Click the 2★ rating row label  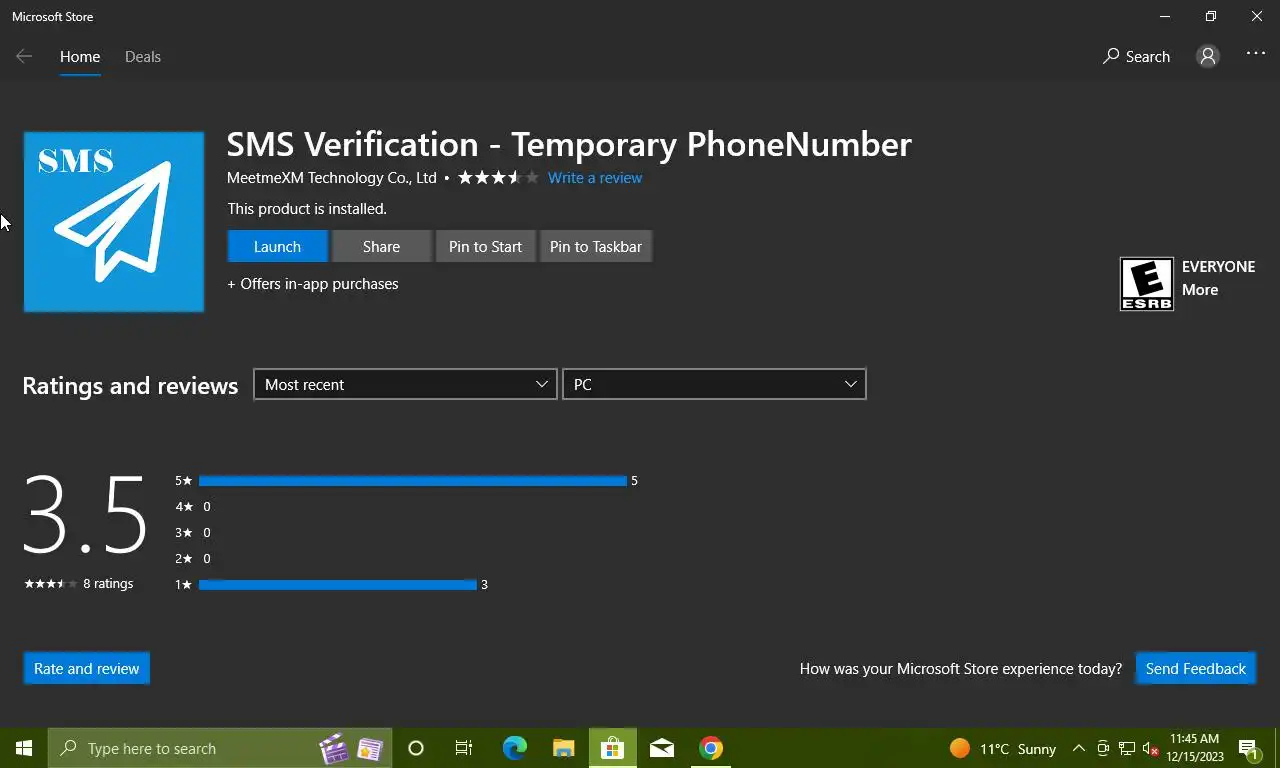[184, 559]
